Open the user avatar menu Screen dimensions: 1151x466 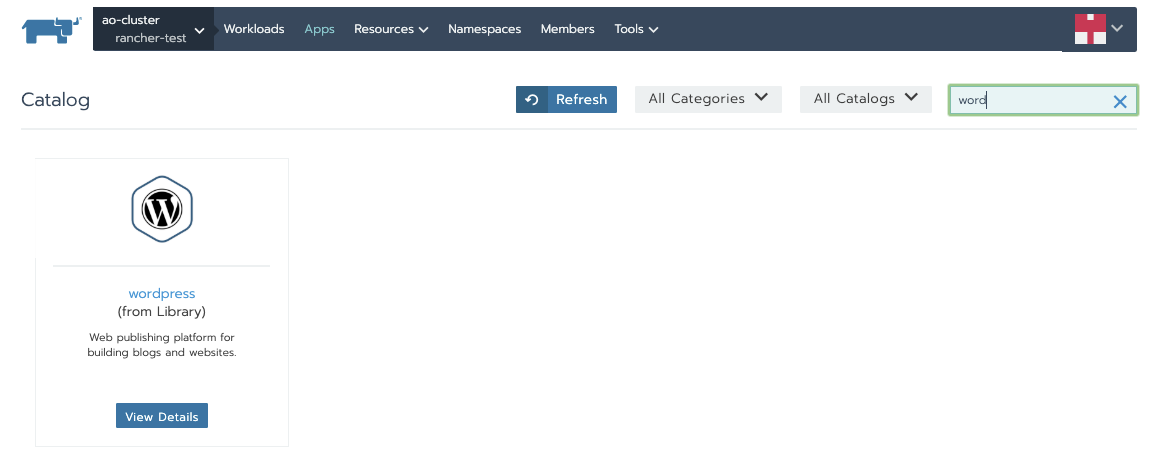pos(1090,29)
